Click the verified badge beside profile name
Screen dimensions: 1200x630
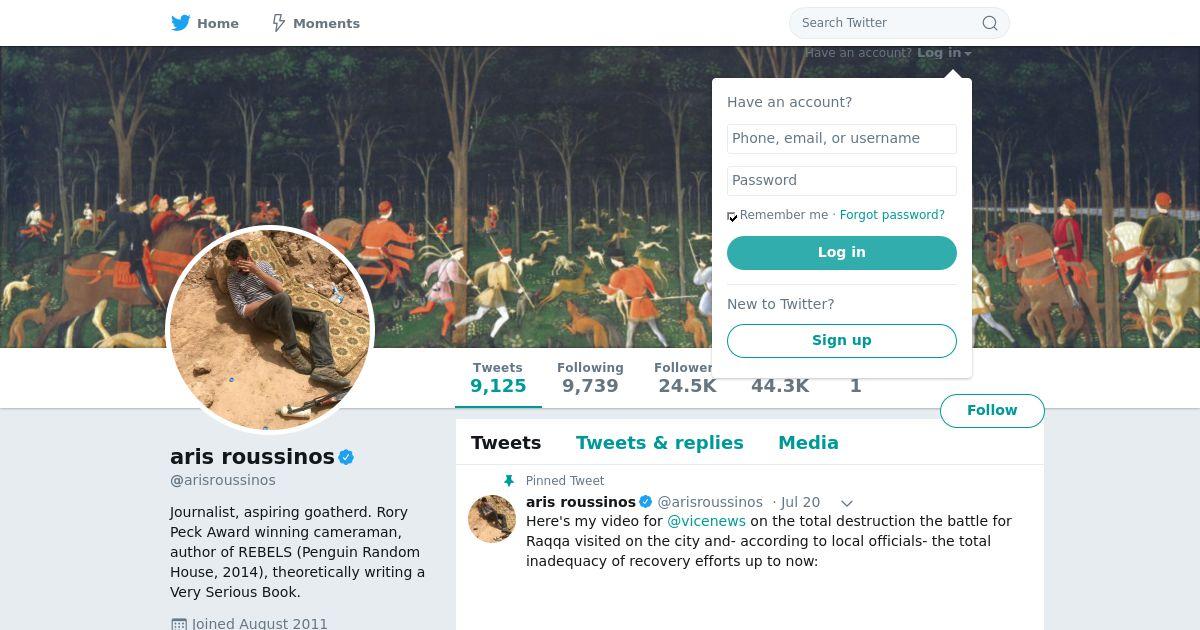point(347,457)
